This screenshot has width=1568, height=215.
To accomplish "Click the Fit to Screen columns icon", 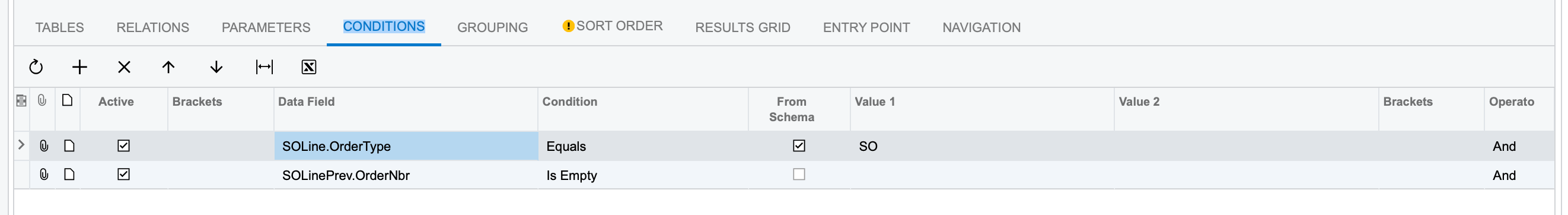I will tap(264, 67).
